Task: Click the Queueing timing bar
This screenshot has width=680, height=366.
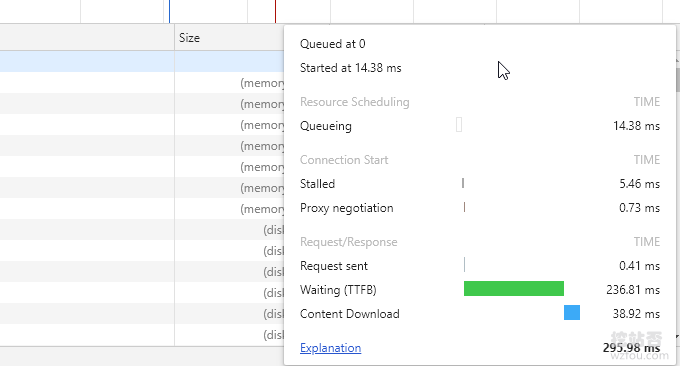Action: pos(459,125)
